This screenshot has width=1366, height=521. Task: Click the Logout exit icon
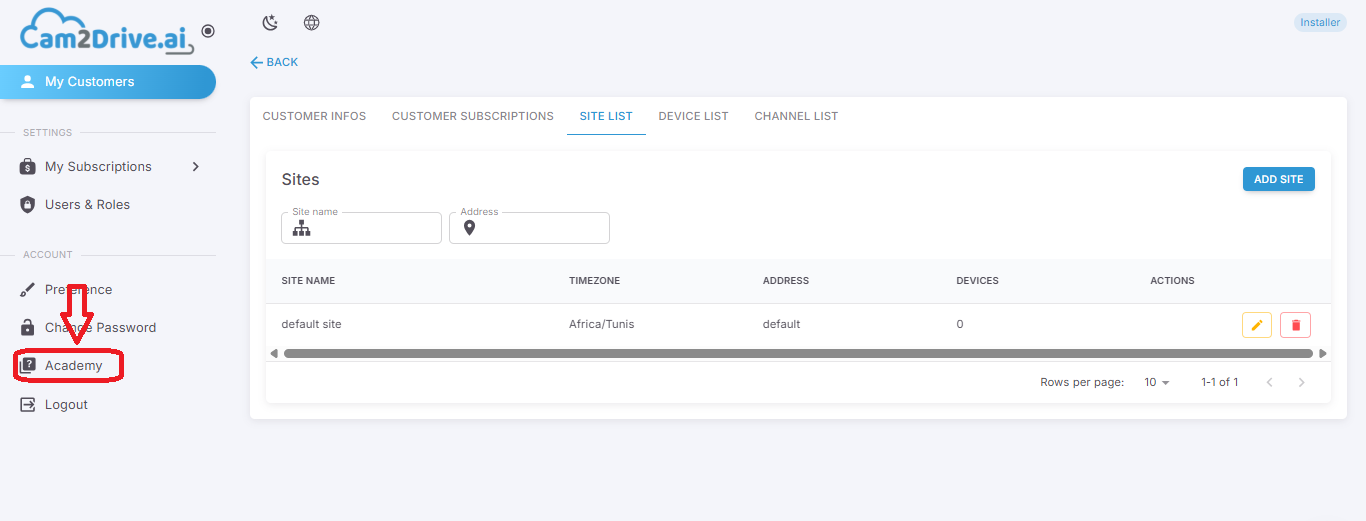pyautogui.click(x=28, y=405)
